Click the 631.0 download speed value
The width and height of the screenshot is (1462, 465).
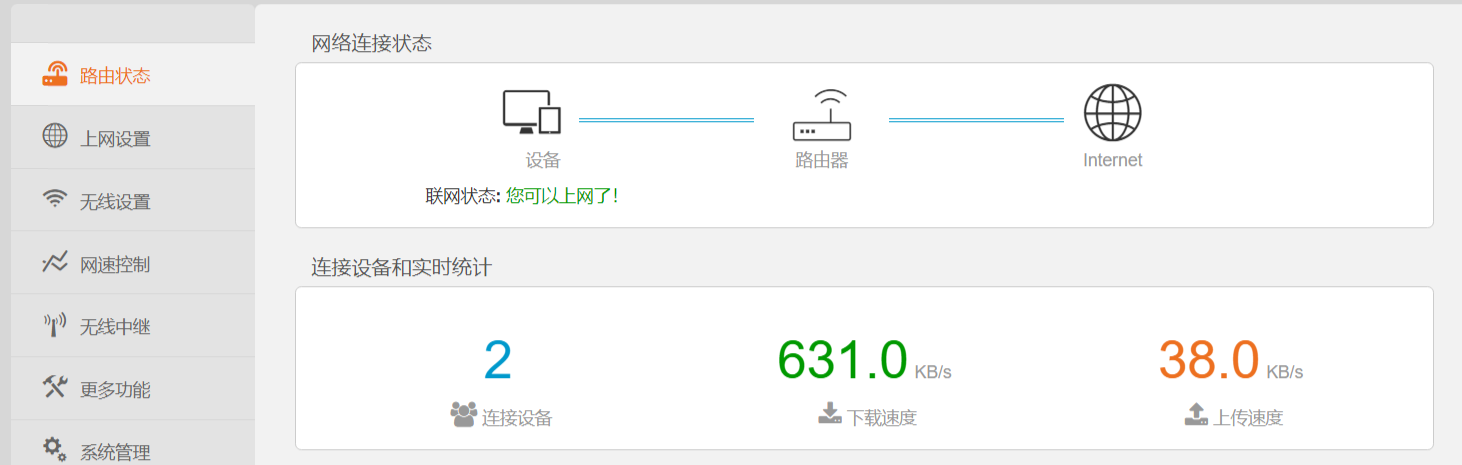tap(842, 360)
